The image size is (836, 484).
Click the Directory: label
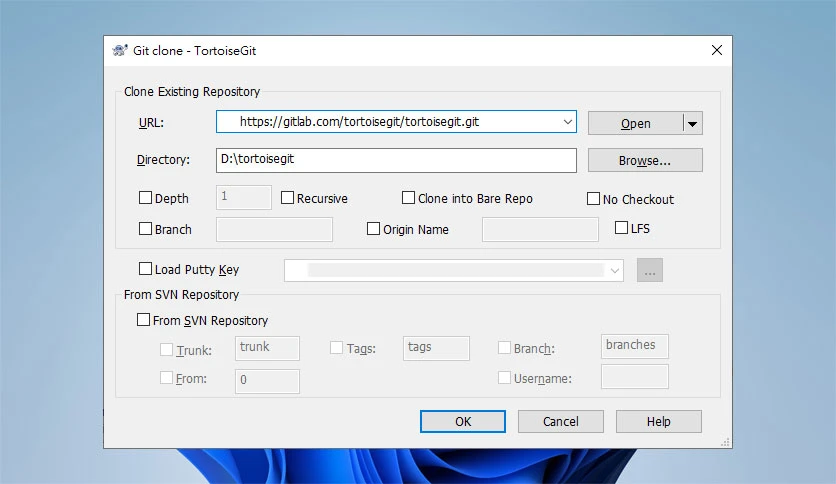(x=163, y=160)
